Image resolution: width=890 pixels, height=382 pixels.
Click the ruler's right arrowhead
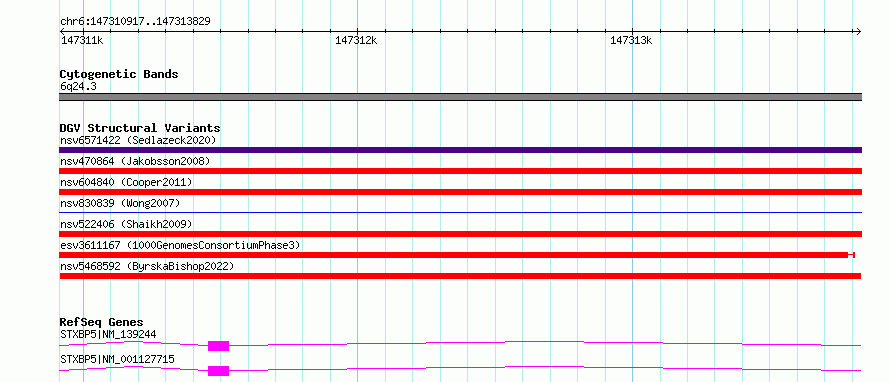coord(858,31)
